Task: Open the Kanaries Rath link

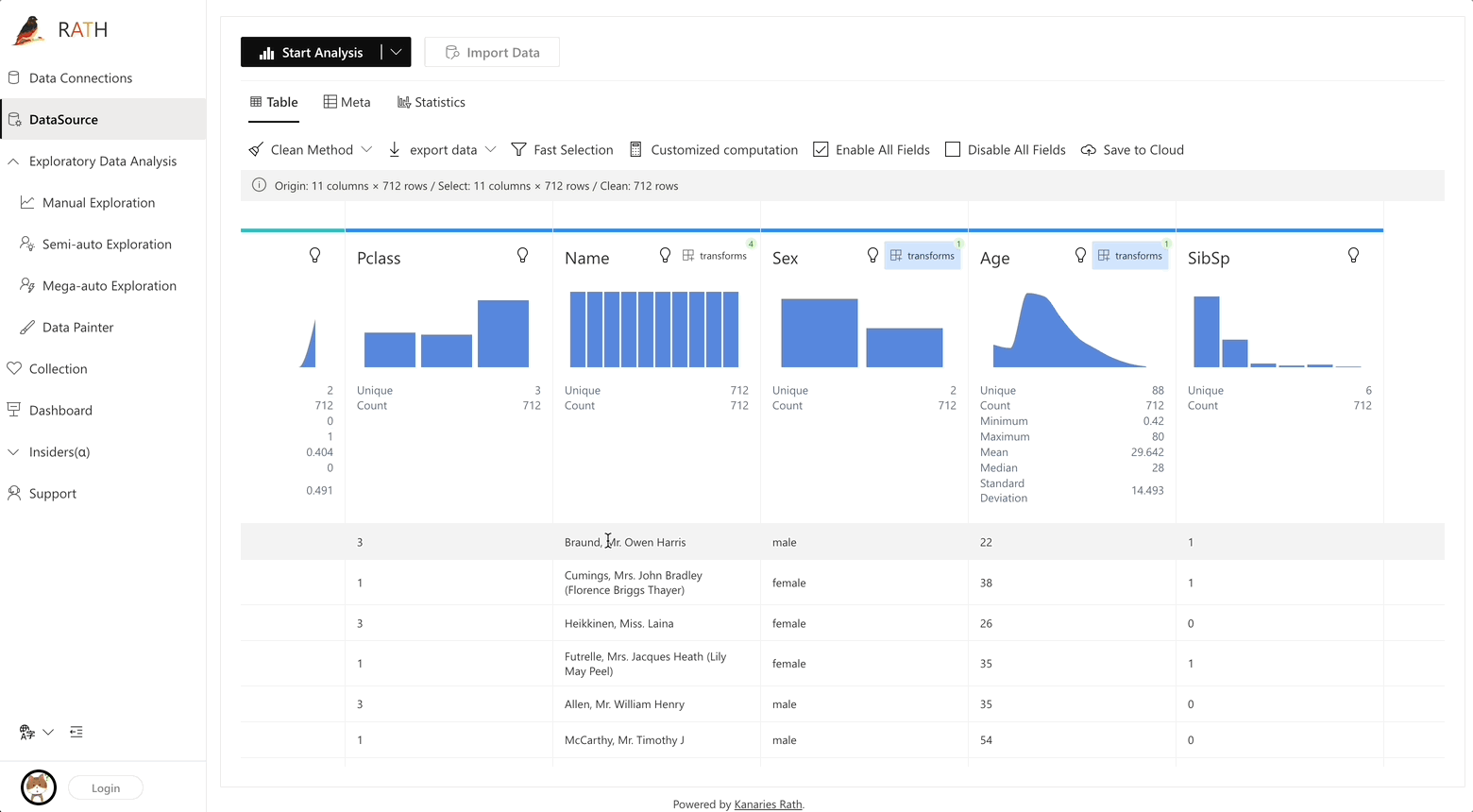Action: tap(768, 804)
